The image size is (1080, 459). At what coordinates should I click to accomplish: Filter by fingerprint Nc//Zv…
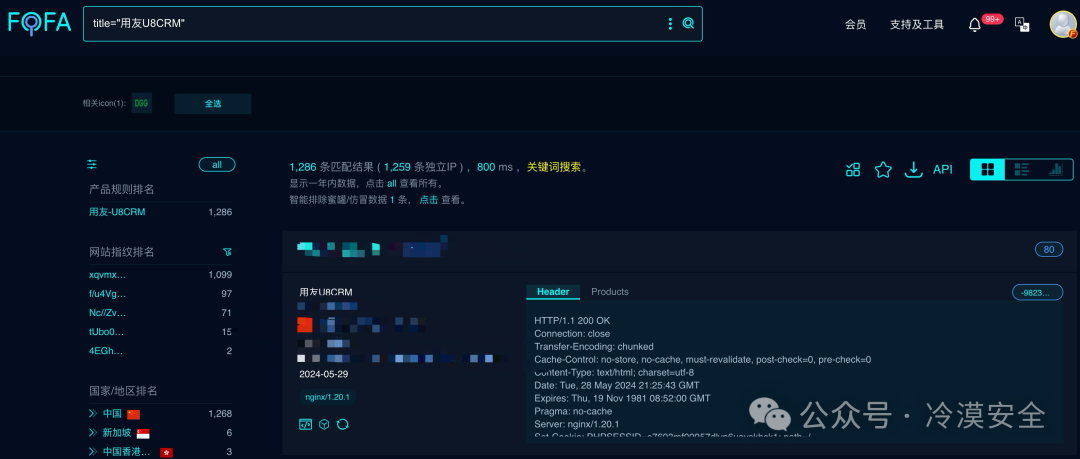(107, 313)
